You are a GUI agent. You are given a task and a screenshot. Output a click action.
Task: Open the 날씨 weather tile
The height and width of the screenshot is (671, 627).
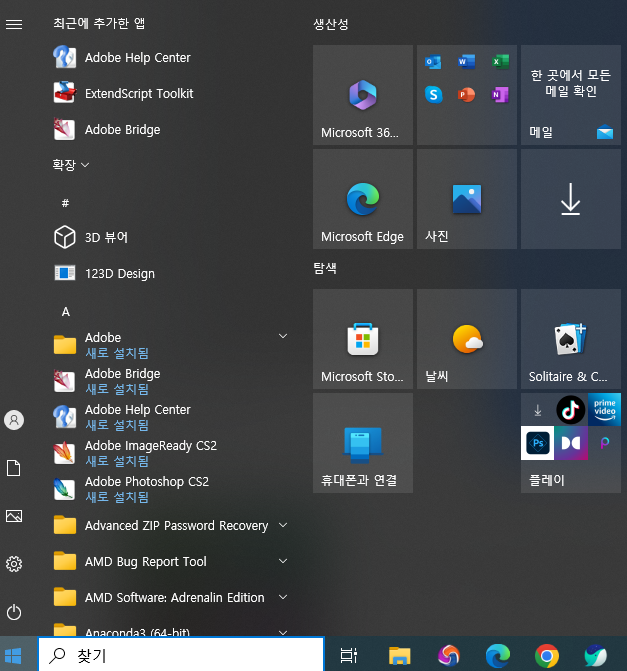click(467, 339)
